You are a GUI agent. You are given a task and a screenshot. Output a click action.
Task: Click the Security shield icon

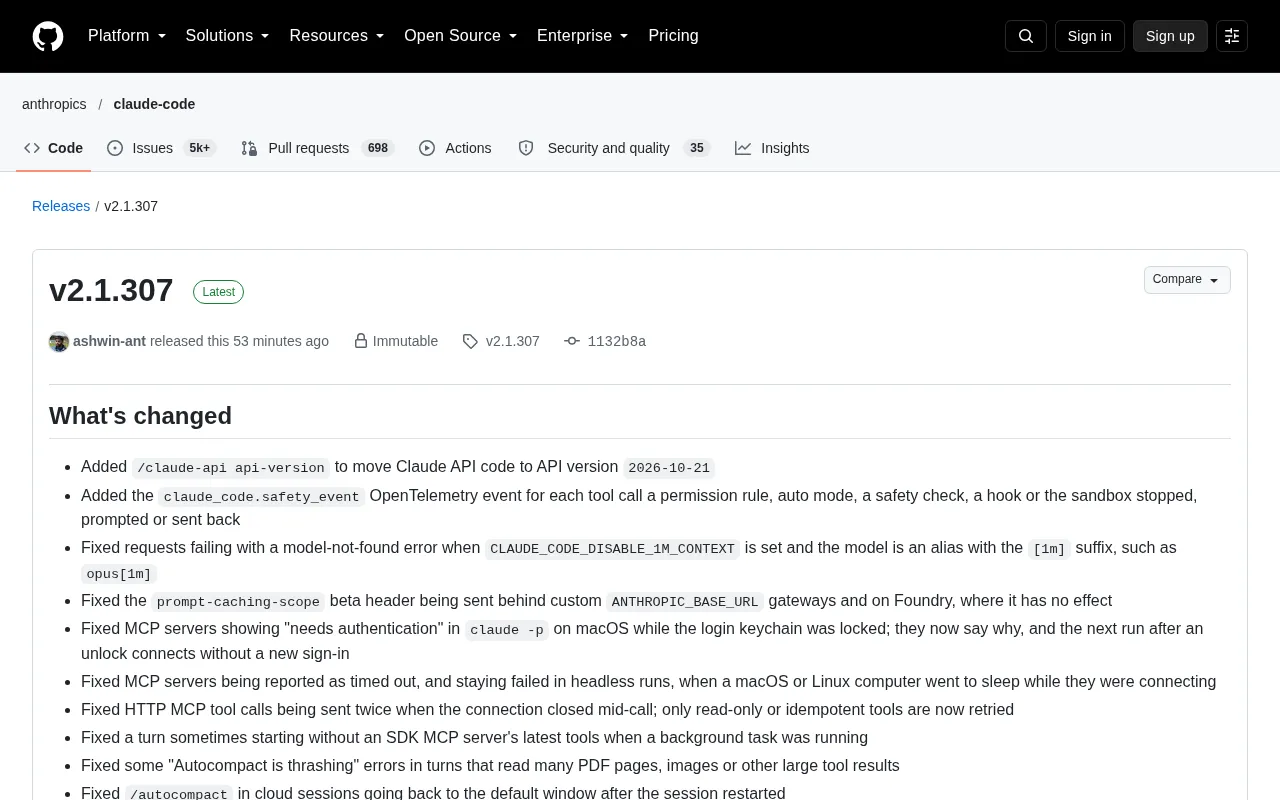click(526, 148)
